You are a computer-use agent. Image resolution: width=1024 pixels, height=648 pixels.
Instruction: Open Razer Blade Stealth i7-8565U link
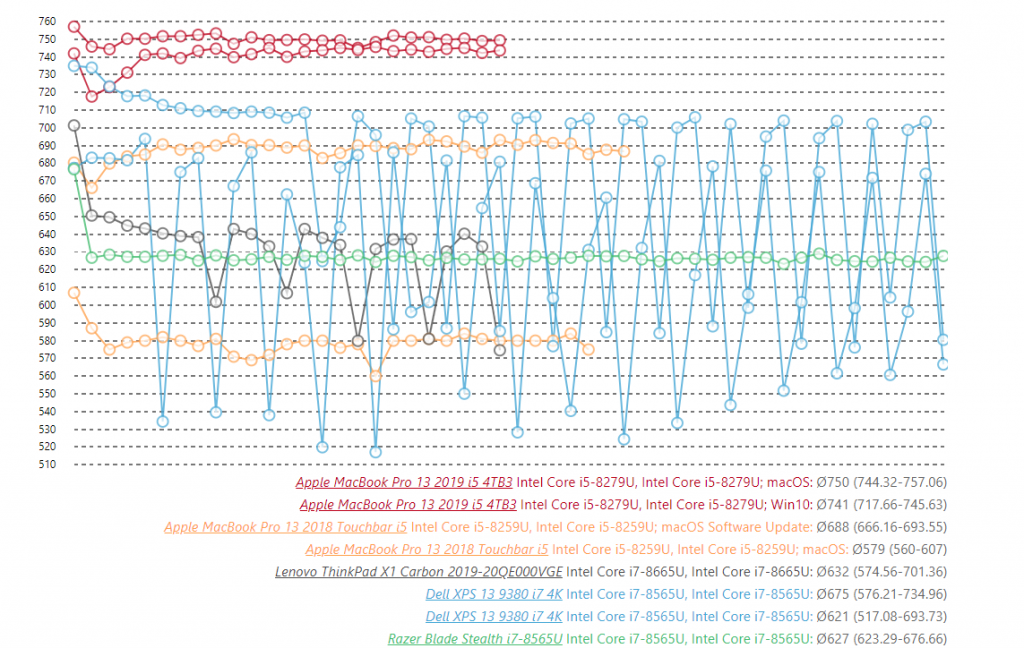tap(475, 638)
